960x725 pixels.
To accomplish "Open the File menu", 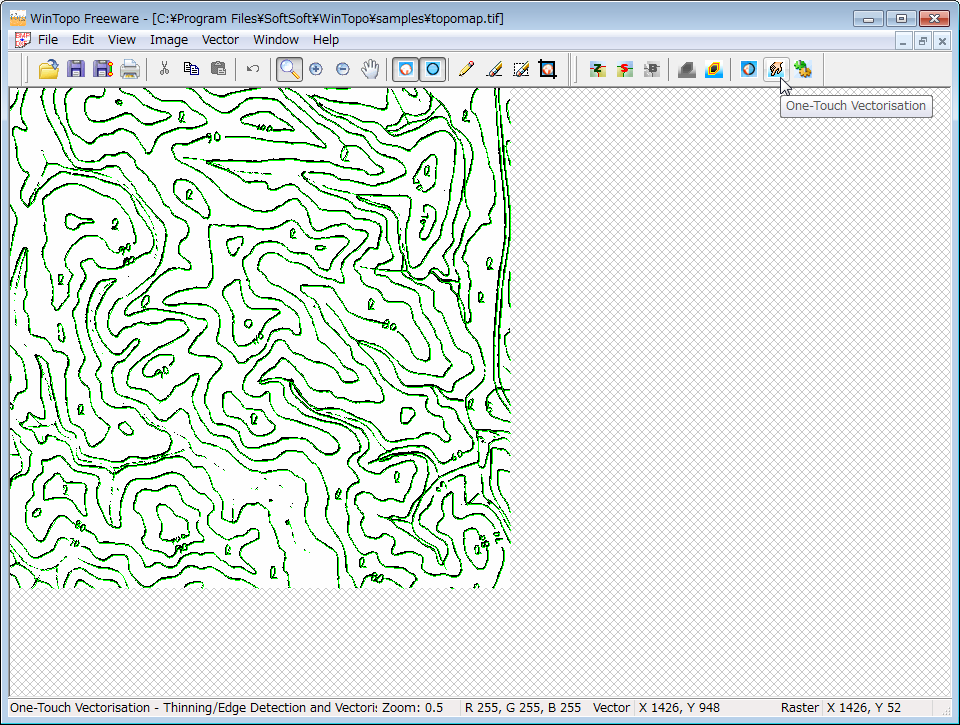I will point(48,40).
